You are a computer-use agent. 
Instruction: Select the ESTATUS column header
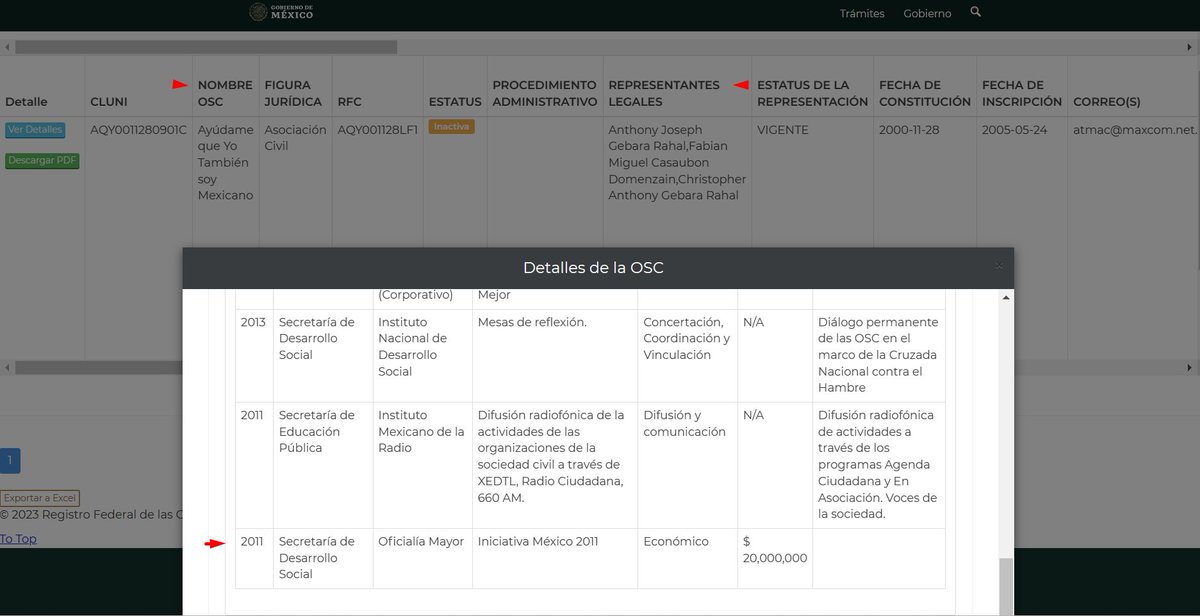455,102
